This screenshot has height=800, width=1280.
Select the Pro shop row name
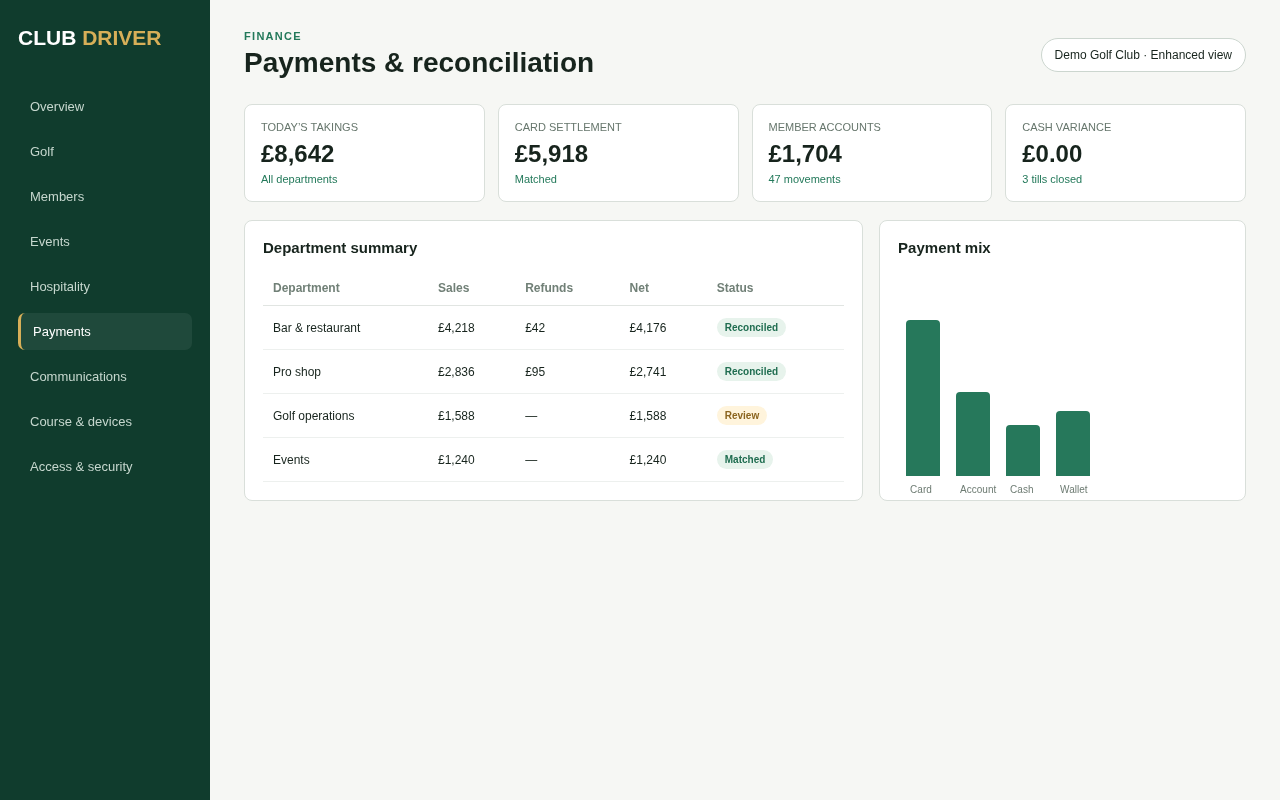297,372
